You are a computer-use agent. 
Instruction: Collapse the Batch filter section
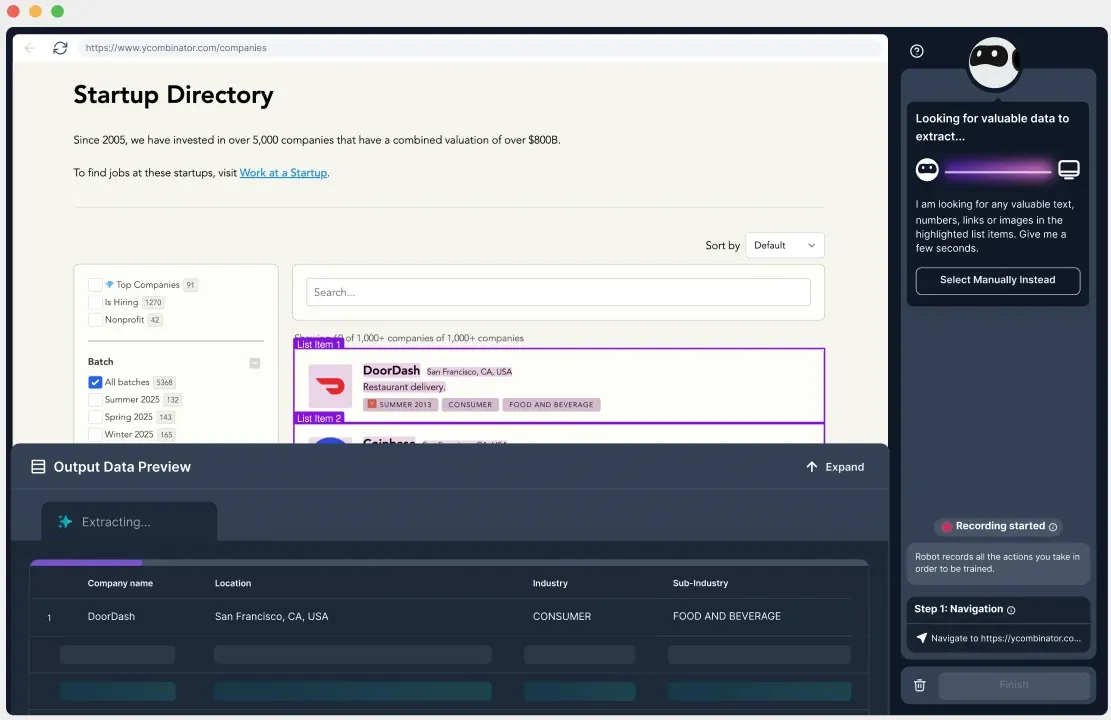click(x=254, y=363)
